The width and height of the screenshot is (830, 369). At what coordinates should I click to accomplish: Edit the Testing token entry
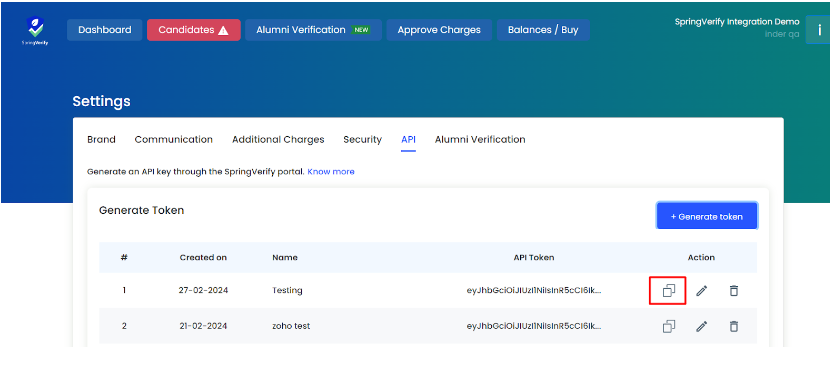point(701,291)
